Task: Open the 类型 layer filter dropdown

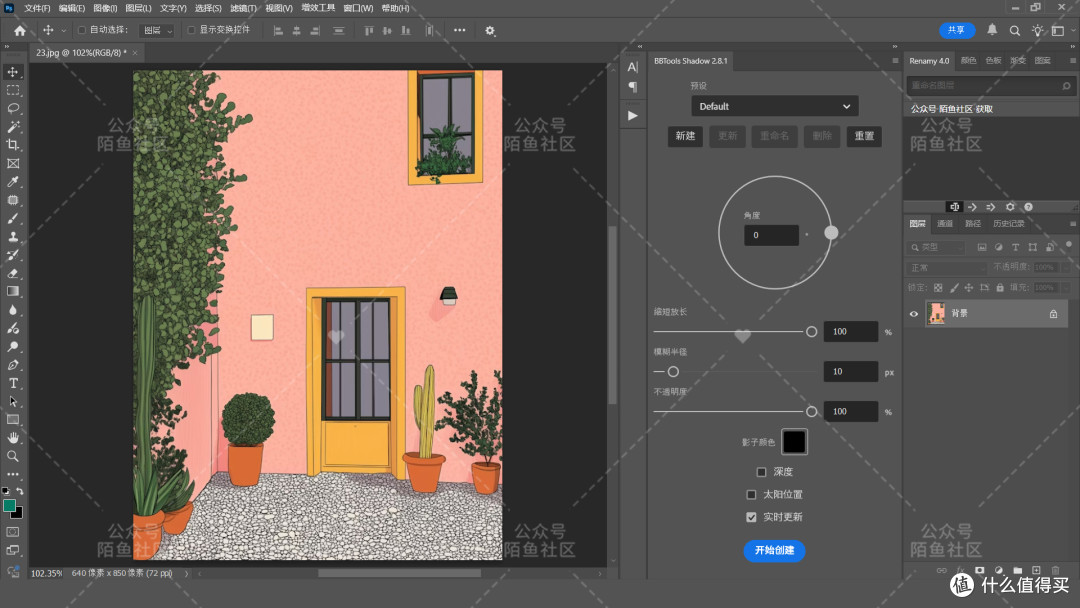Action: click(937, 247)
